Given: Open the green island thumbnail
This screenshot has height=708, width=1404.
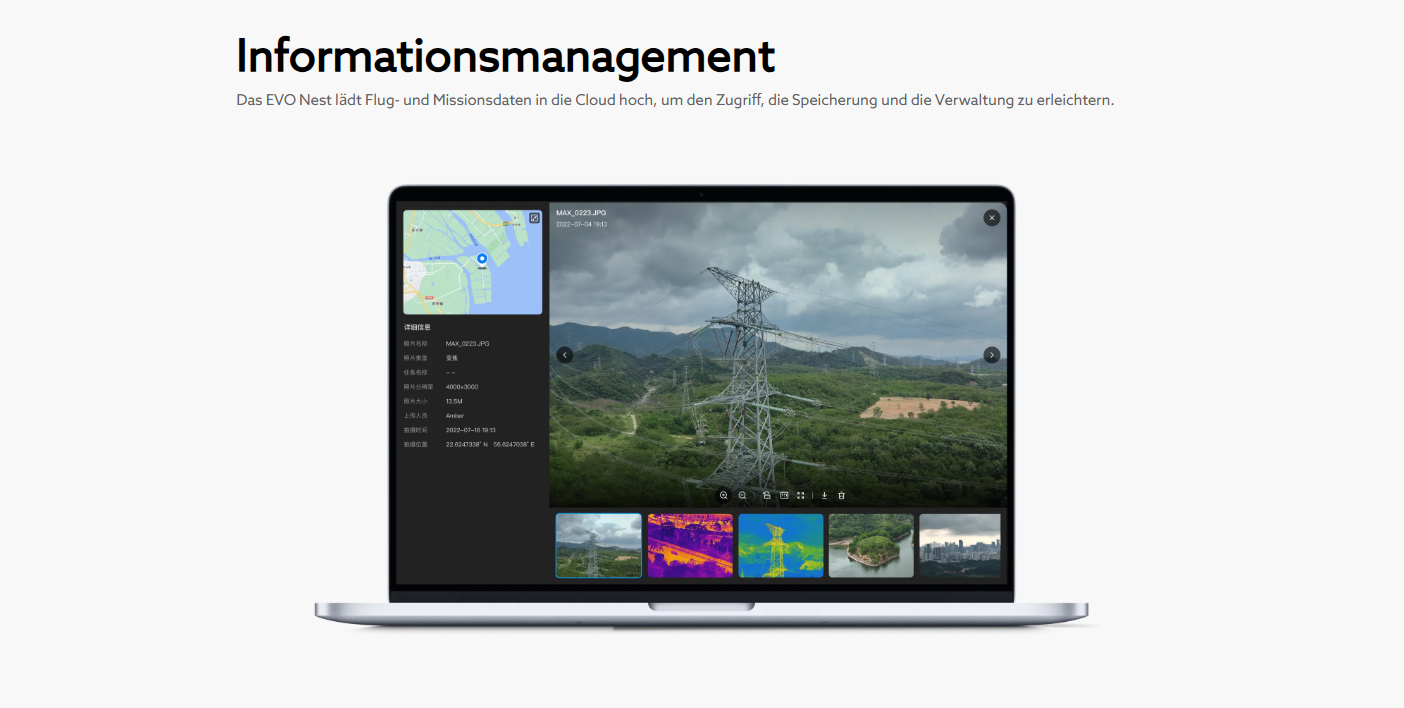Looking at the screenshot, I should point(871,545).
